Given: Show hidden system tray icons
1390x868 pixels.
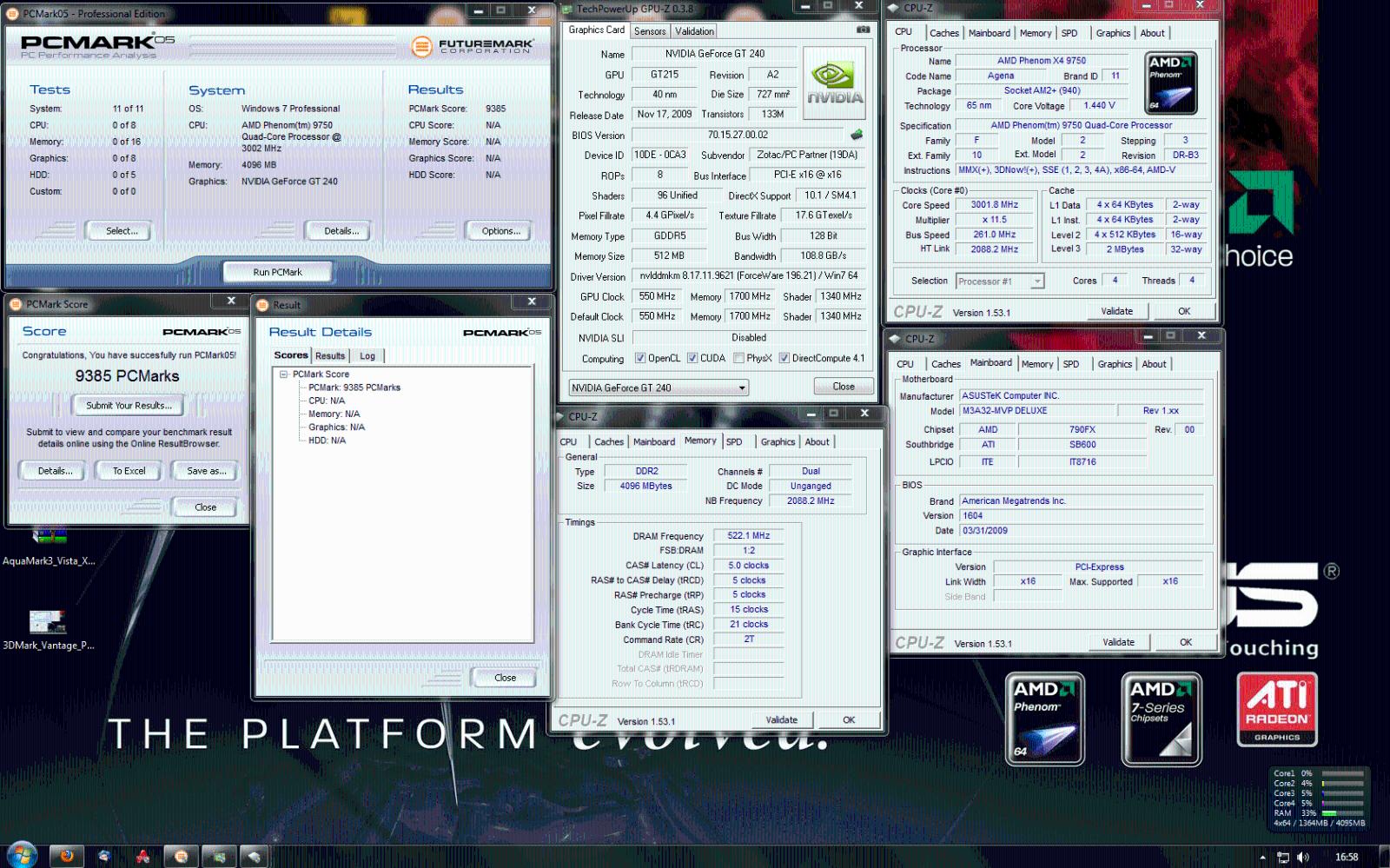Looking at the screenshot, I should (1262, 858).
